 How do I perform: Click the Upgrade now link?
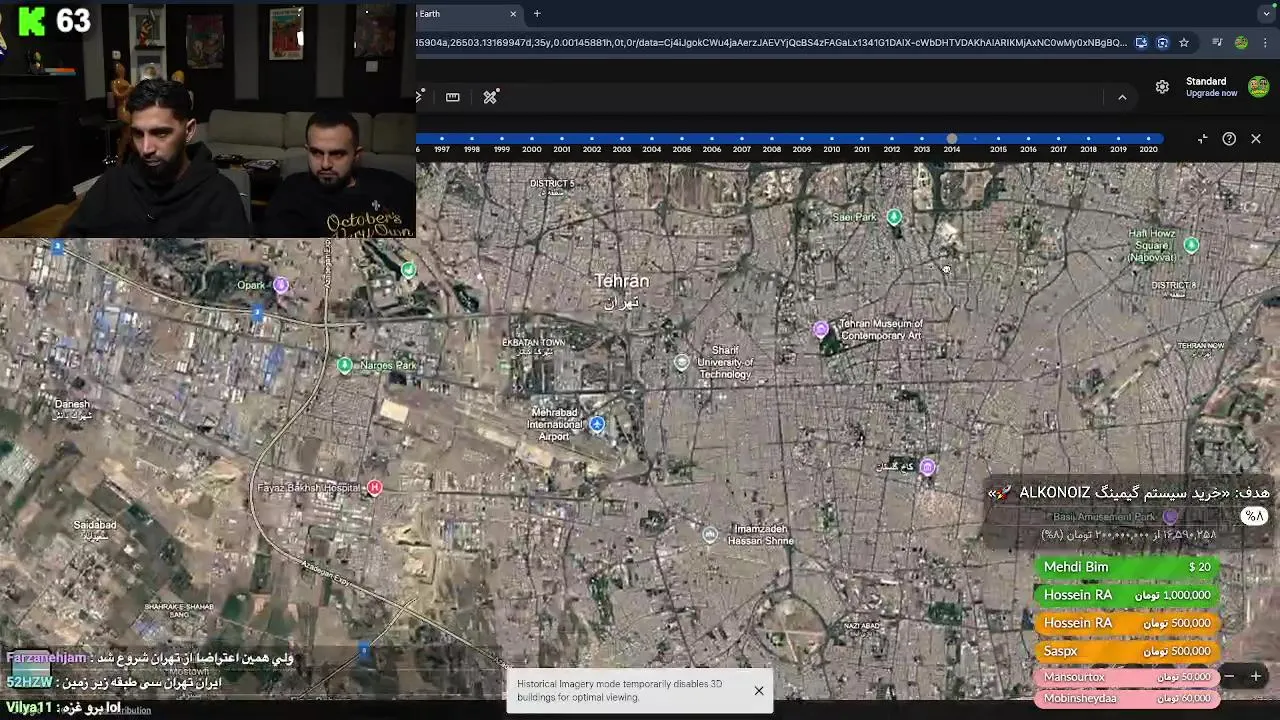1211,93
